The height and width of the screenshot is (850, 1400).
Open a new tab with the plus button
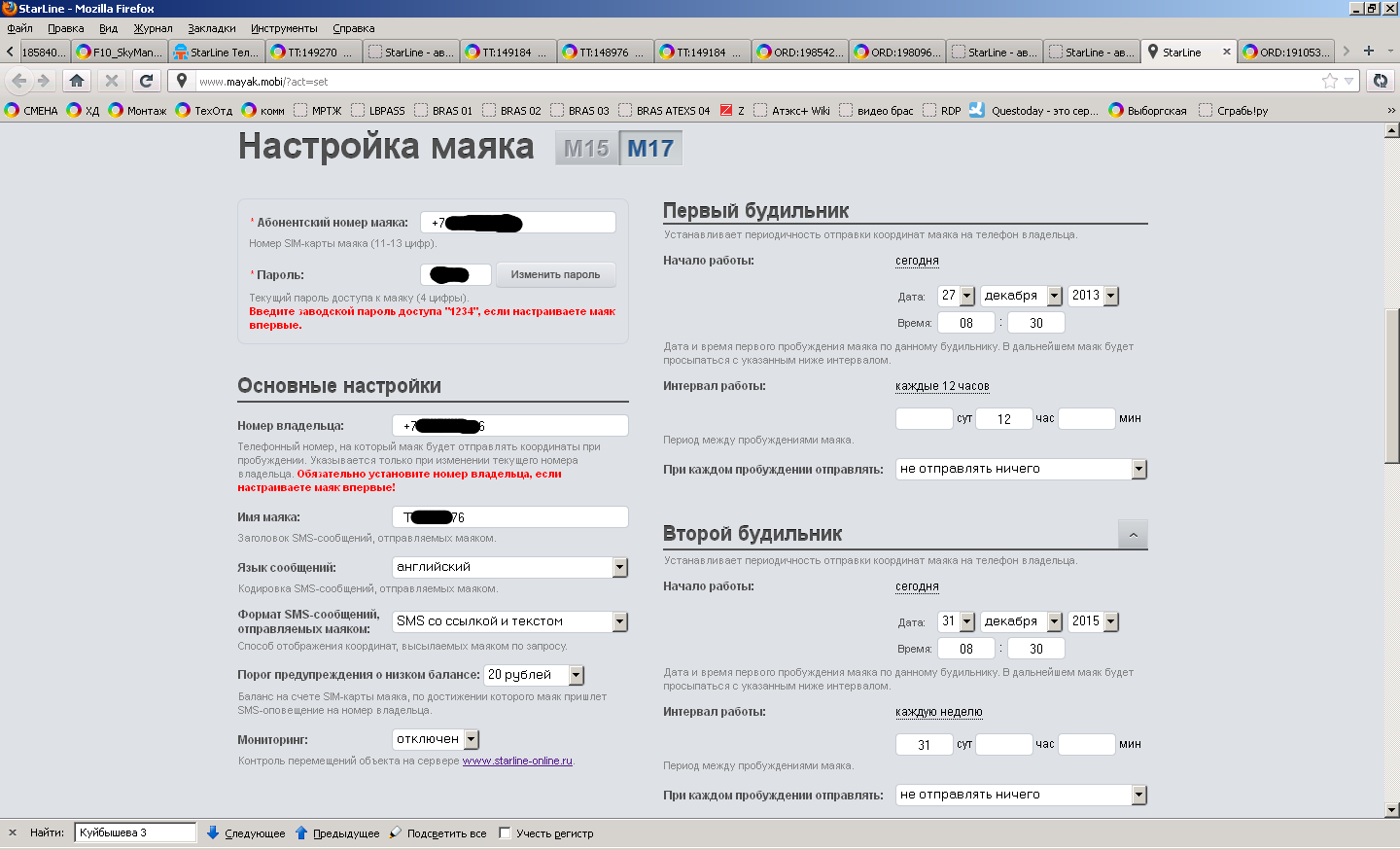point(1369,52)
